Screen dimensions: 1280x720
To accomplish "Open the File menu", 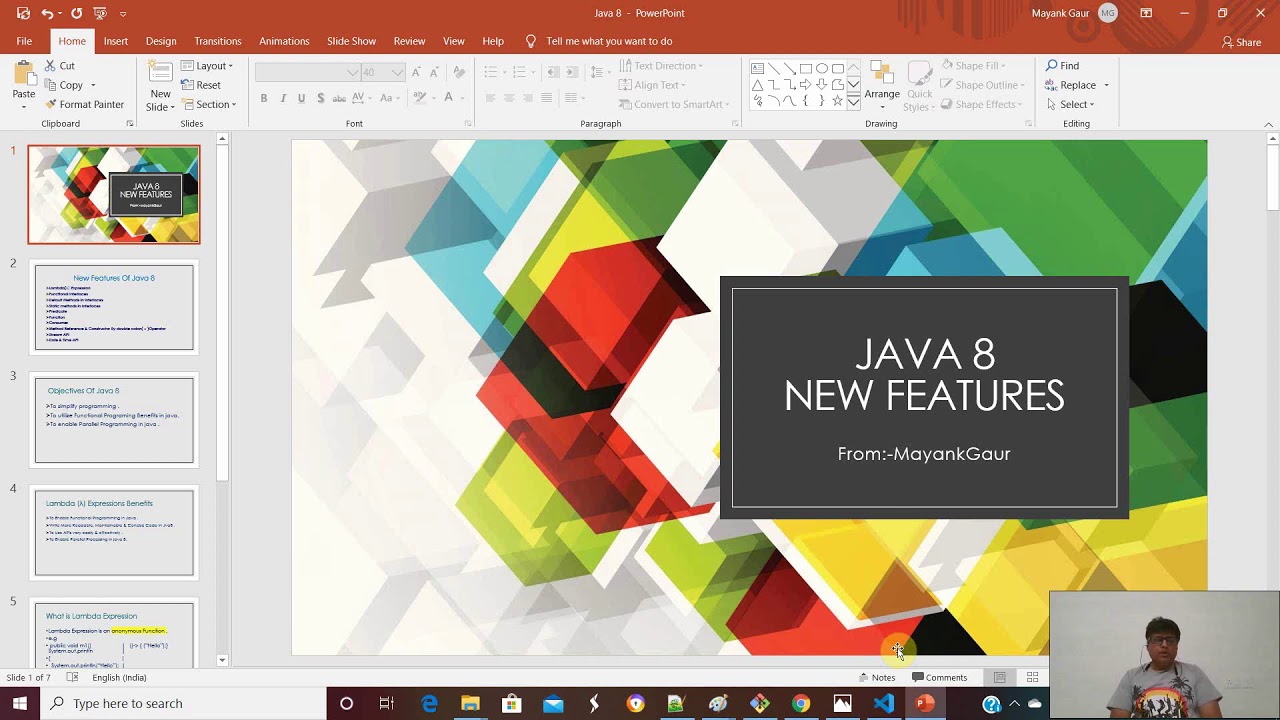I will [x=24, y=41].
